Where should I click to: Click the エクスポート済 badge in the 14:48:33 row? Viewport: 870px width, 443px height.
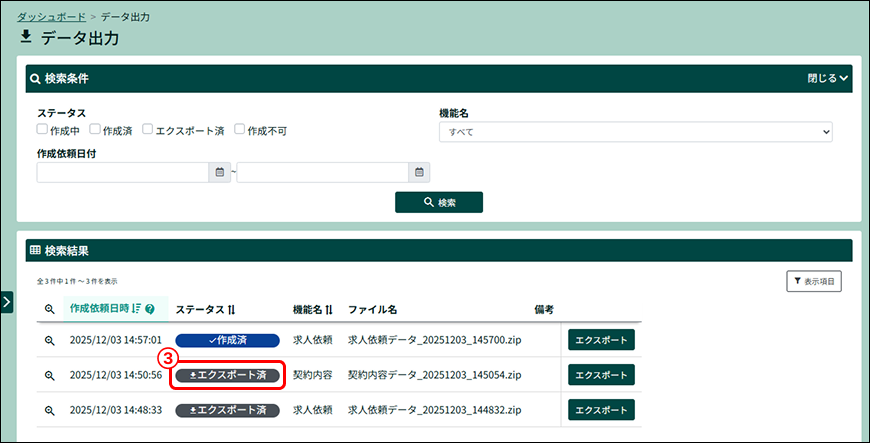(227, 410)
